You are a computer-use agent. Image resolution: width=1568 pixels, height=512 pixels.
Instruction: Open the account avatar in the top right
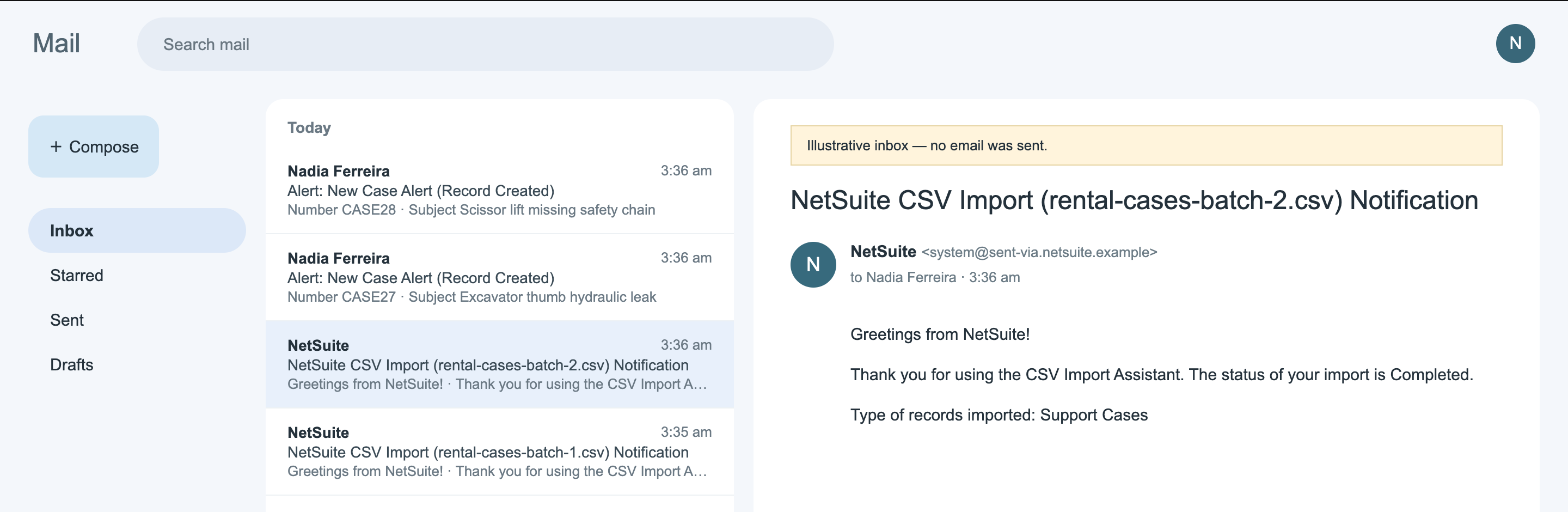[1515, 43]
